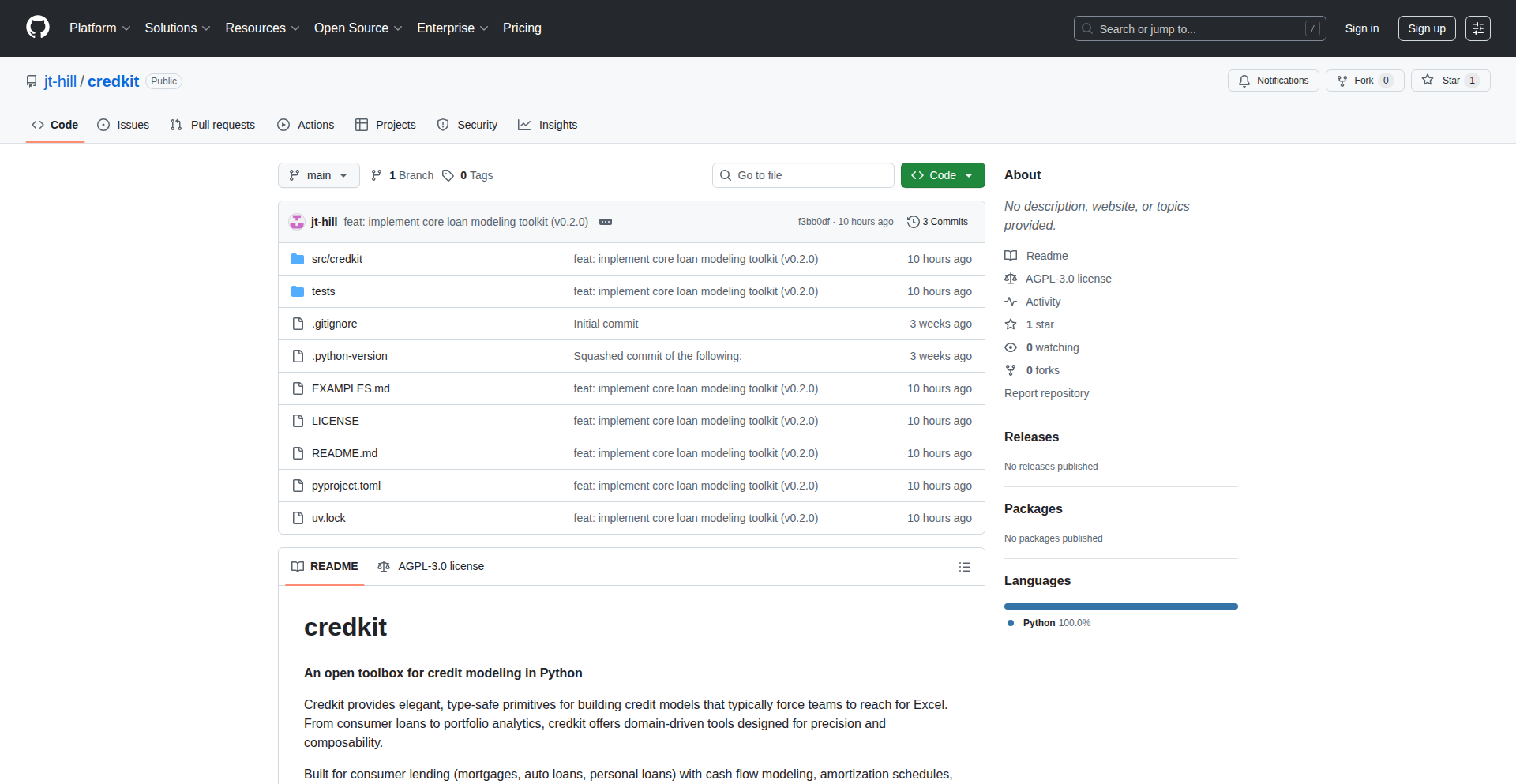Click the commit message ellipsis icon
Image resolution: width=1516 pixels, height=784 pixels.
coord(606,222)
